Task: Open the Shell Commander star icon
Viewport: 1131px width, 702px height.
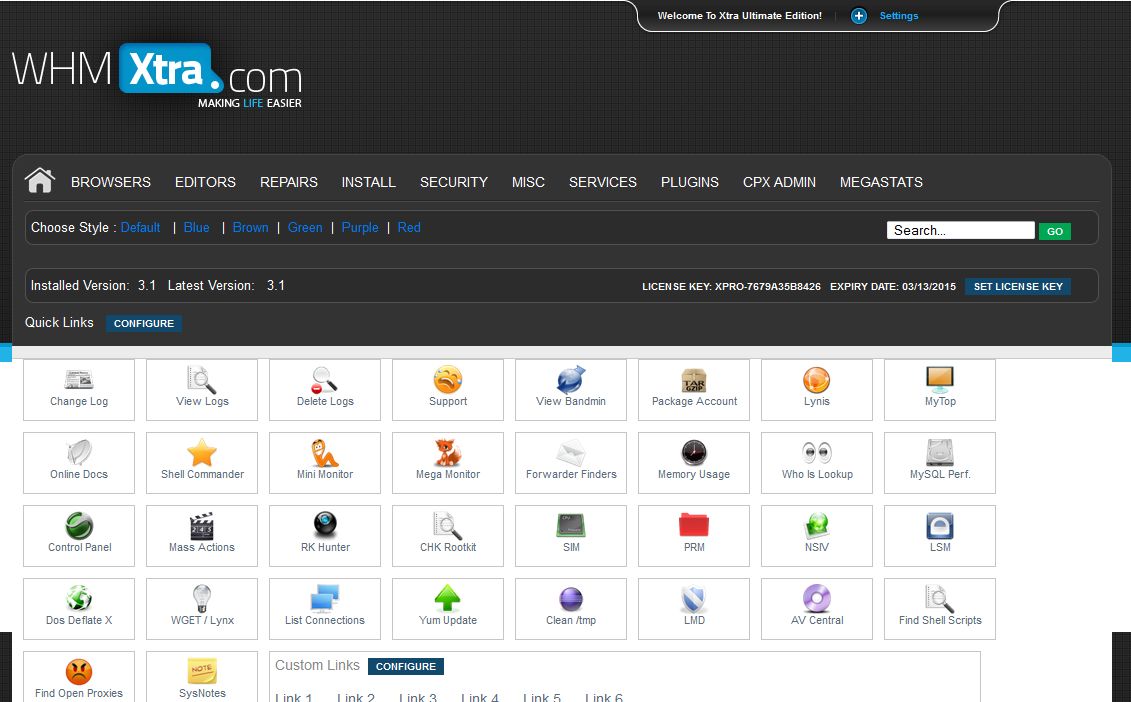Action: (202, 454)
